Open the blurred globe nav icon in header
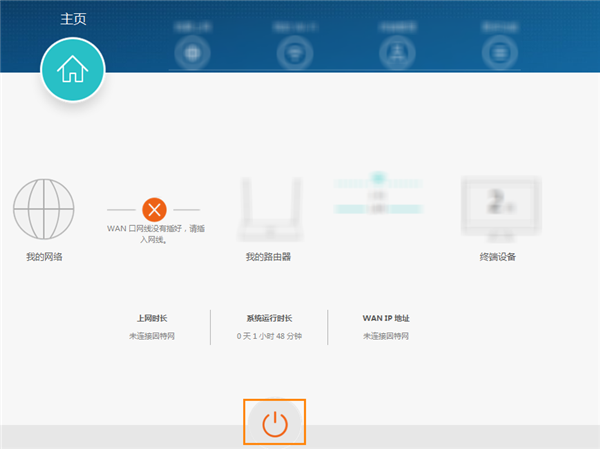 pyautogui.click(x=192, y=53)
